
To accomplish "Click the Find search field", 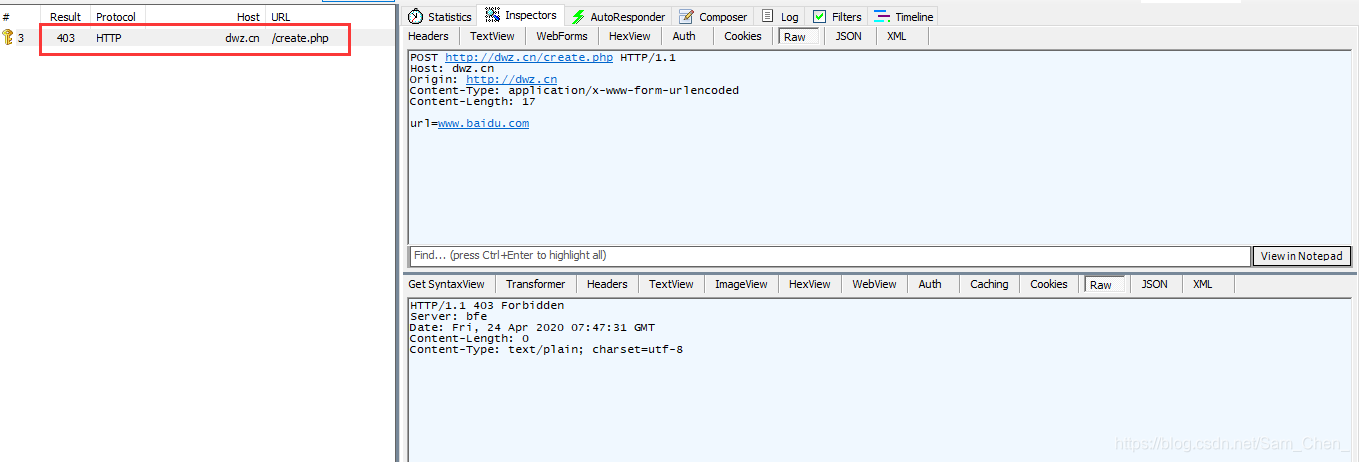I will pyautogui.click(x=830, y=256).
